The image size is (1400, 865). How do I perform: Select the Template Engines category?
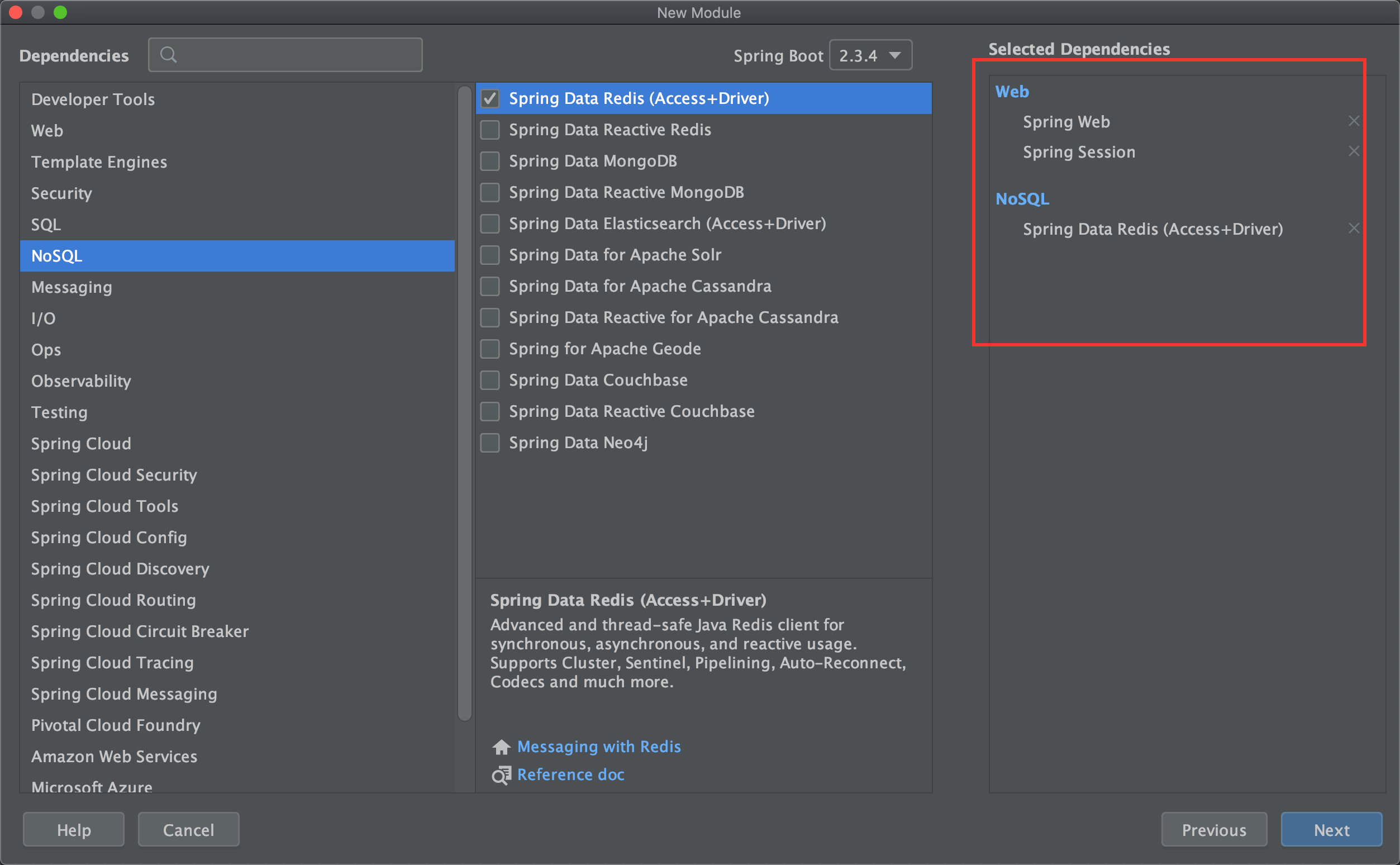[x=99, y=162]
